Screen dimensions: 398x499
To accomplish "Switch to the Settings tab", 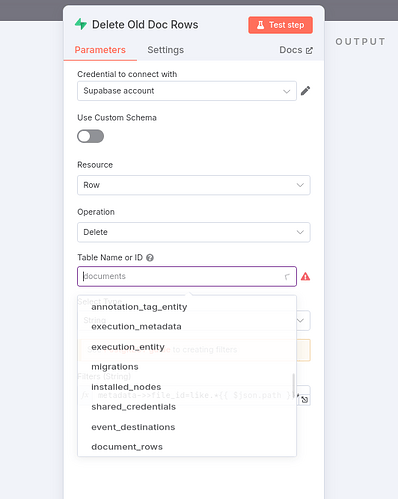I will (166, 50).
